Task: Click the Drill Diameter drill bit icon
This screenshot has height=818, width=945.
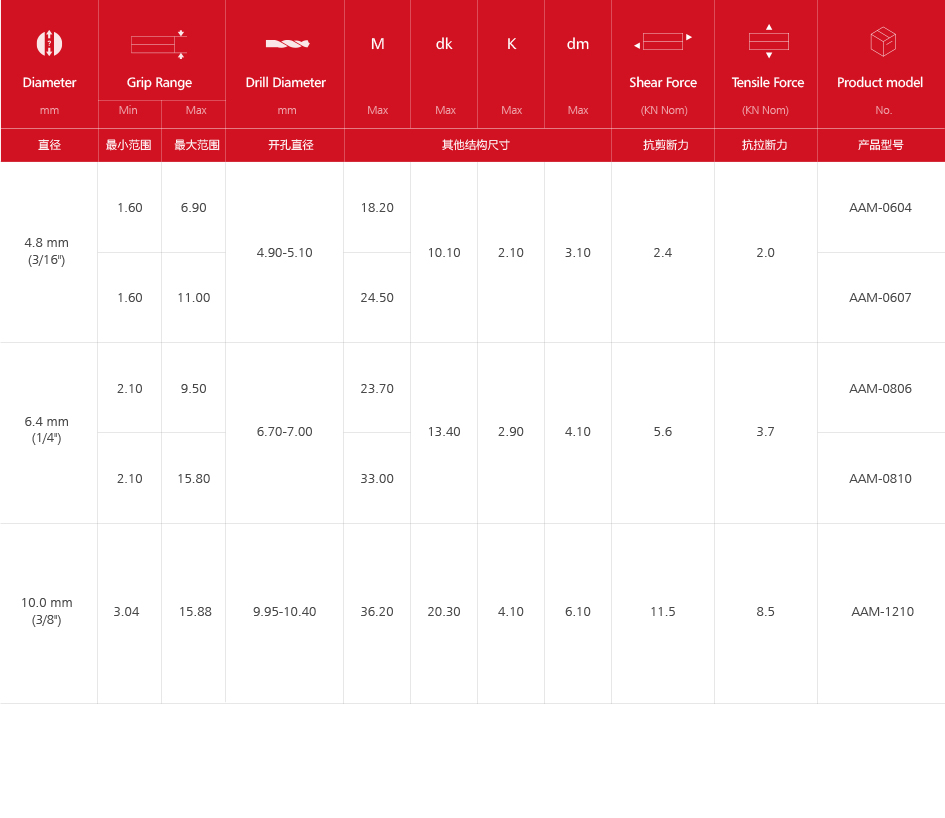Action: (x=286, y=44)
